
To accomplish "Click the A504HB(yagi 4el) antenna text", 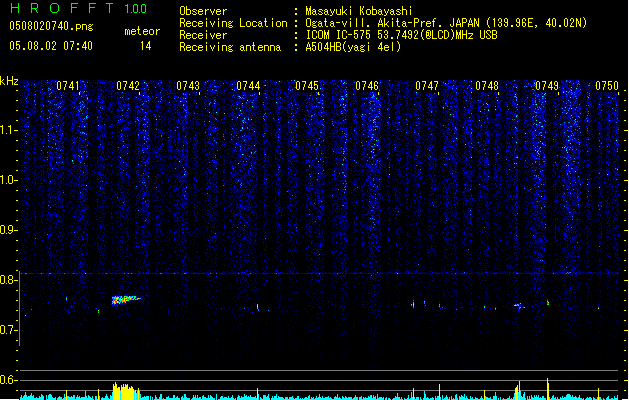I will tap(353, 47).
